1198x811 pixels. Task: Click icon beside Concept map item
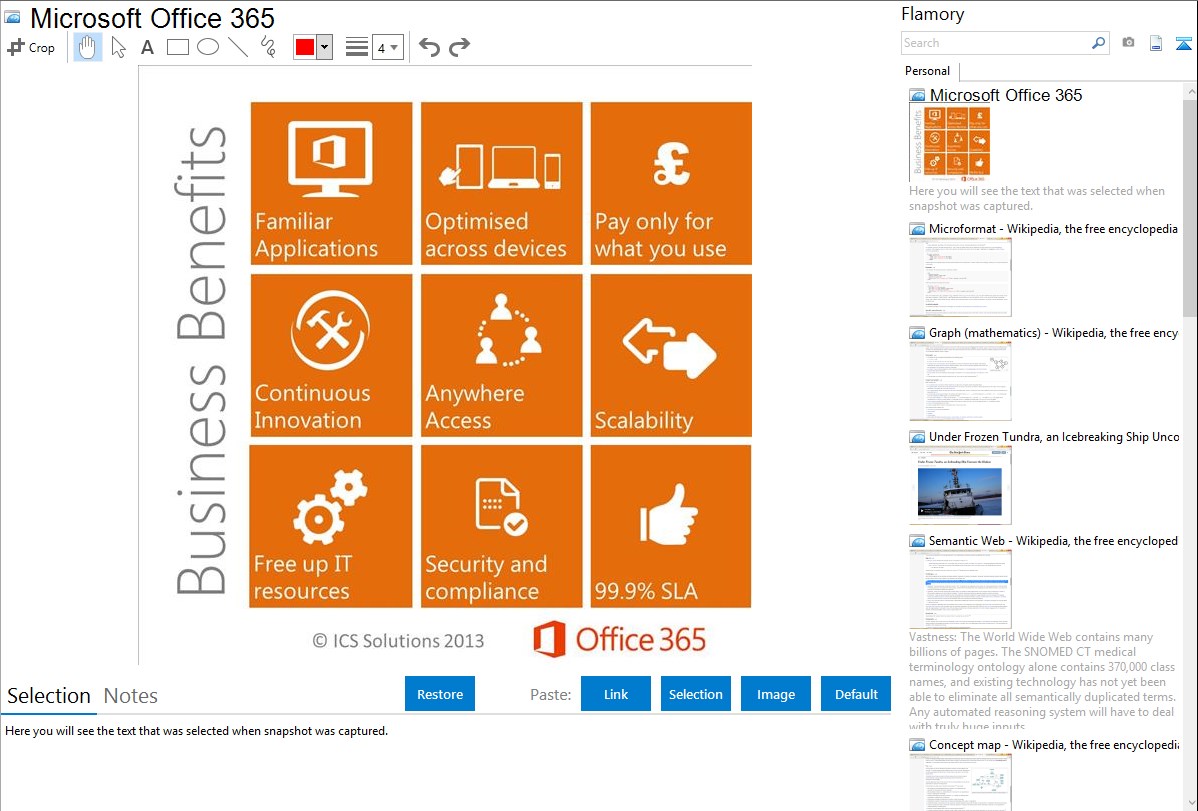coord(918,745)
